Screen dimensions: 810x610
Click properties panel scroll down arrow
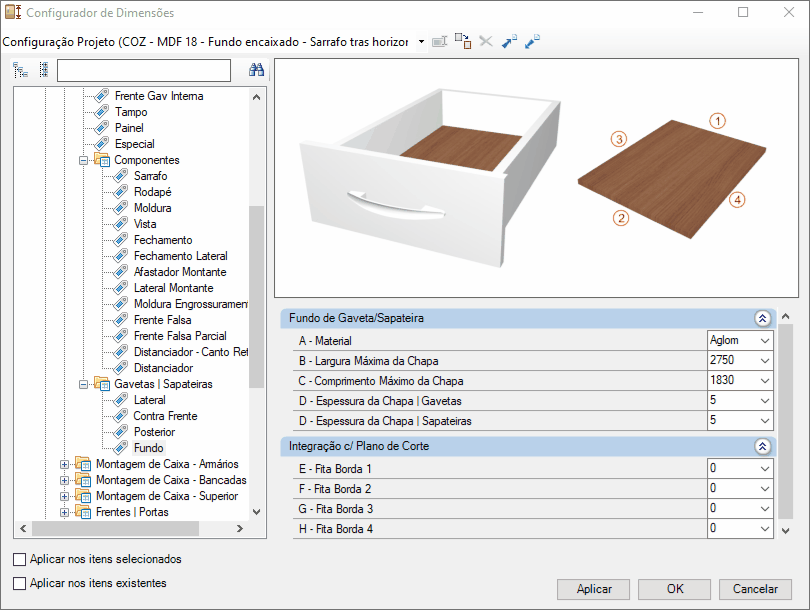coord(786,530)
